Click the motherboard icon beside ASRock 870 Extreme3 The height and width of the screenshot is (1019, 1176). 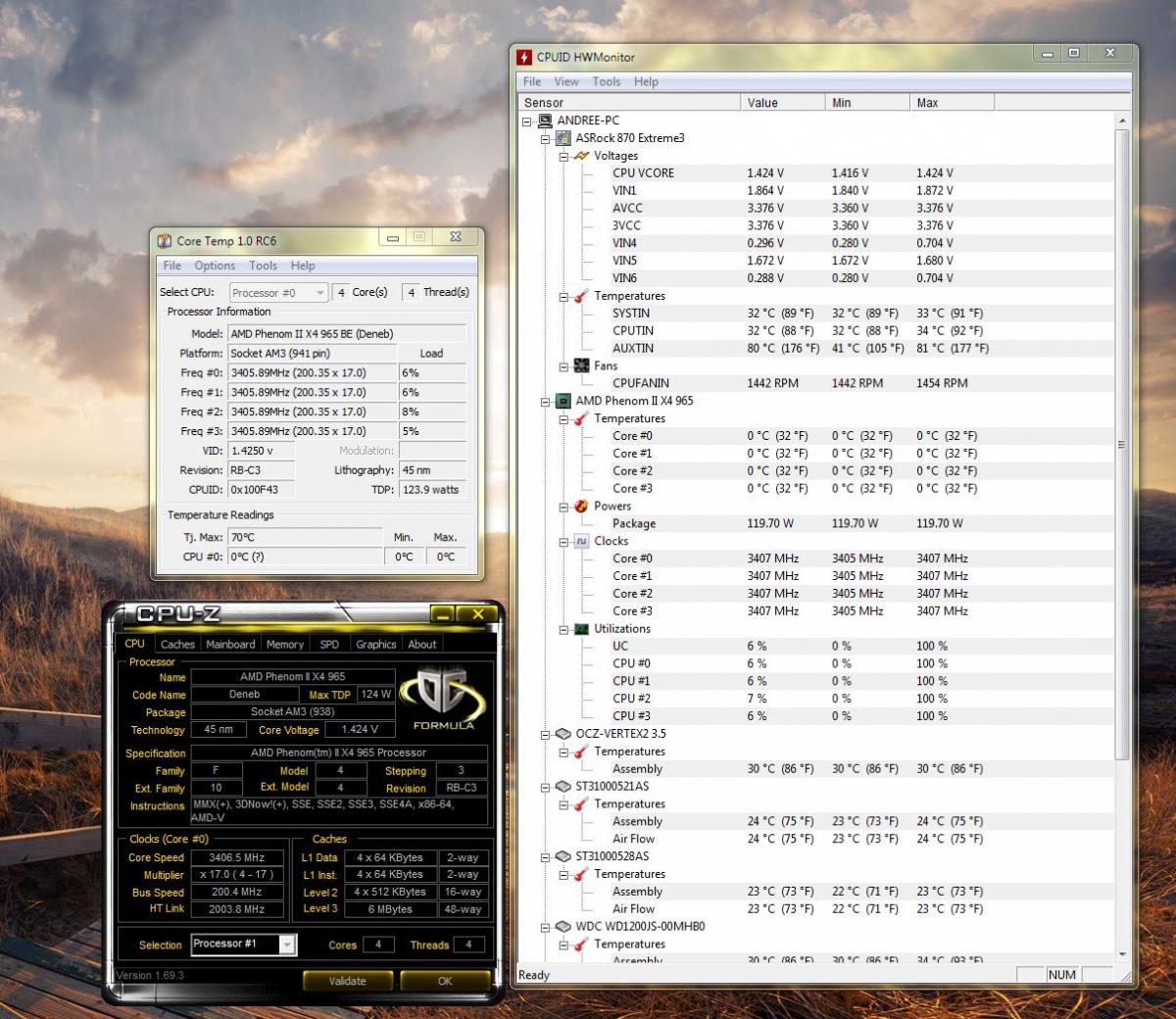(563, 138)
